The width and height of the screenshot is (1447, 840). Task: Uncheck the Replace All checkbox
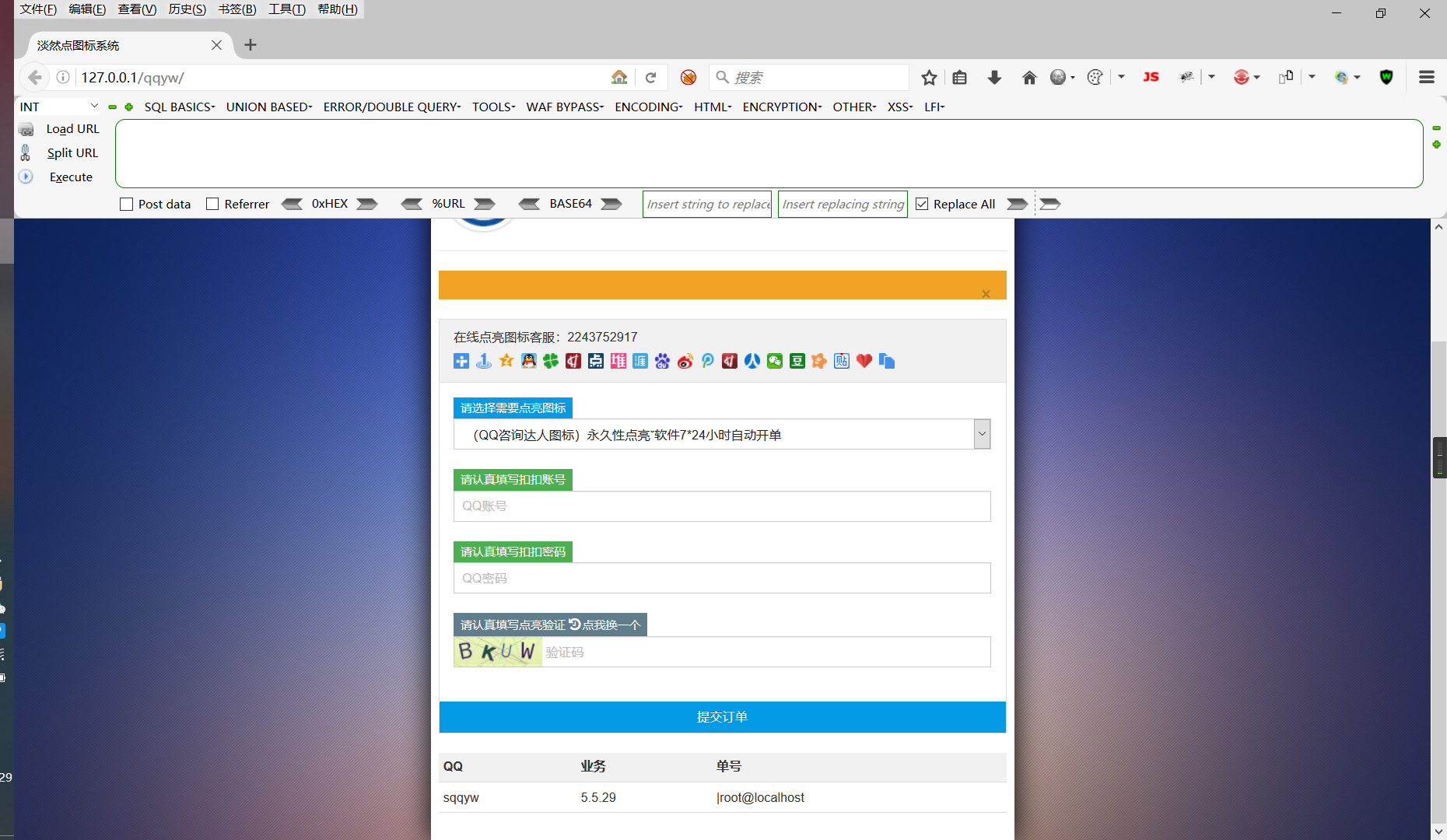point(922,204)
